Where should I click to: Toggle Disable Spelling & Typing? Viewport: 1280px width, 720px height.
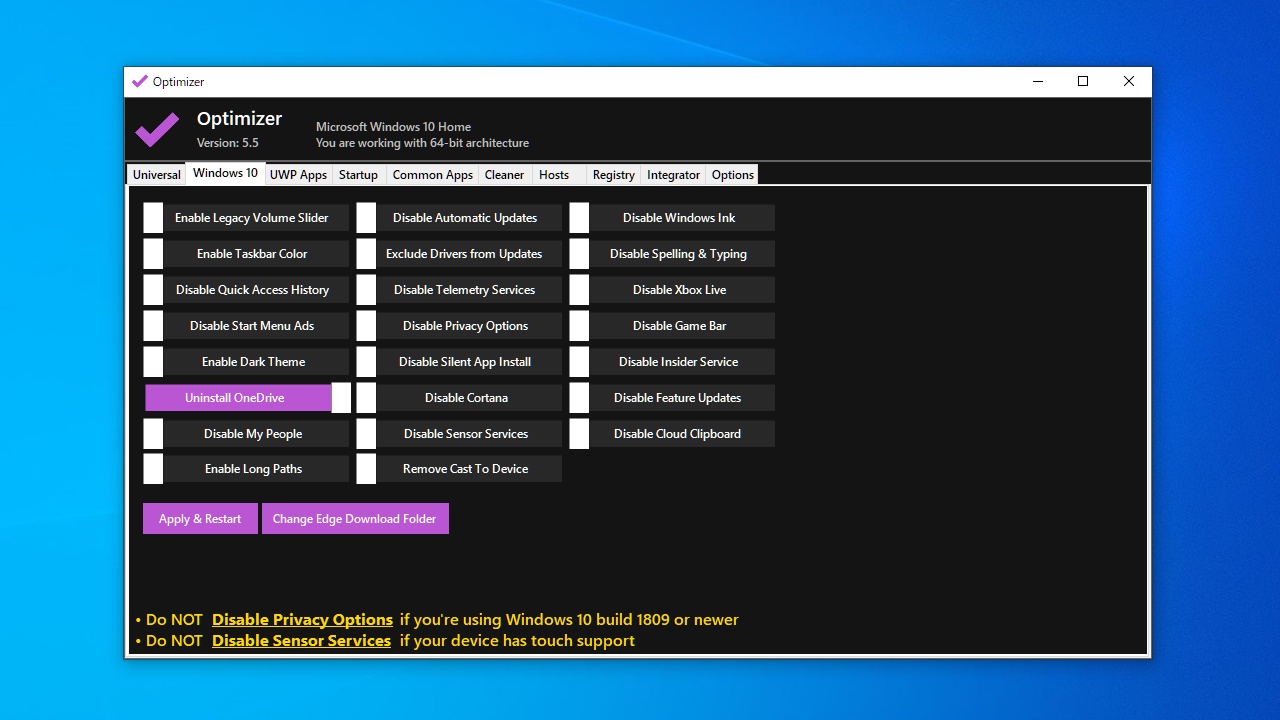[672, 254]
